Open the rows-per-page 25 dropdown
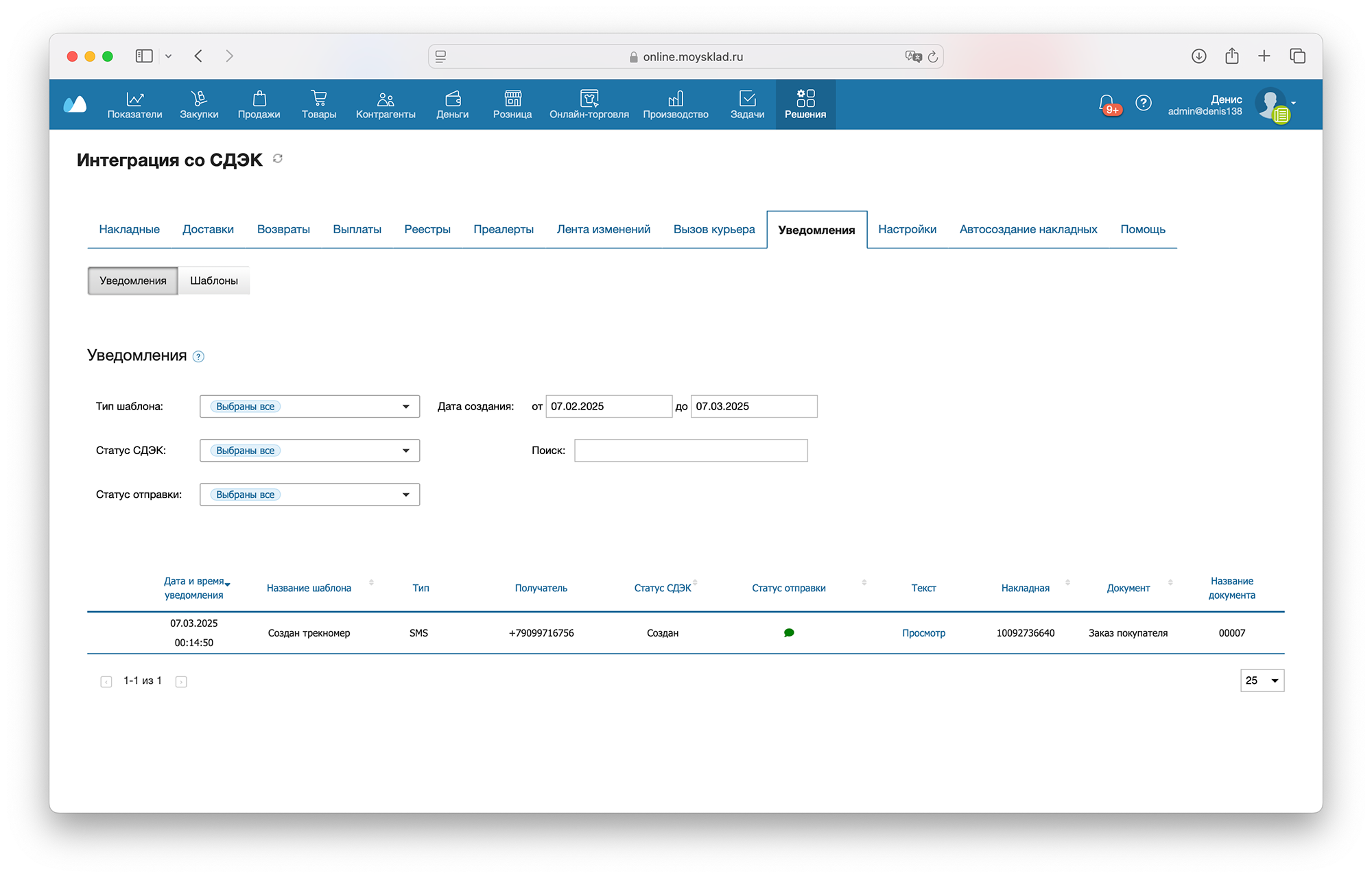1372x878 pixels. point(1262,680)
